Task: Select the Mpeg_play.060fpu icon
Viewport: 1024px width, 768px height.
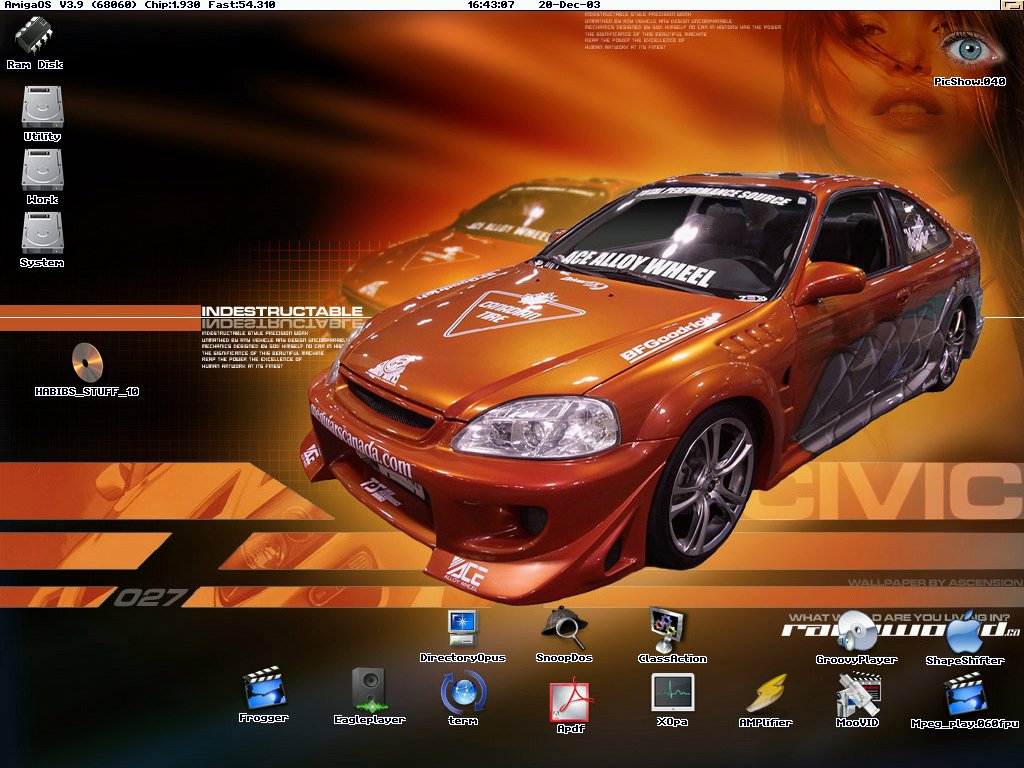Action: click(965, 696)
